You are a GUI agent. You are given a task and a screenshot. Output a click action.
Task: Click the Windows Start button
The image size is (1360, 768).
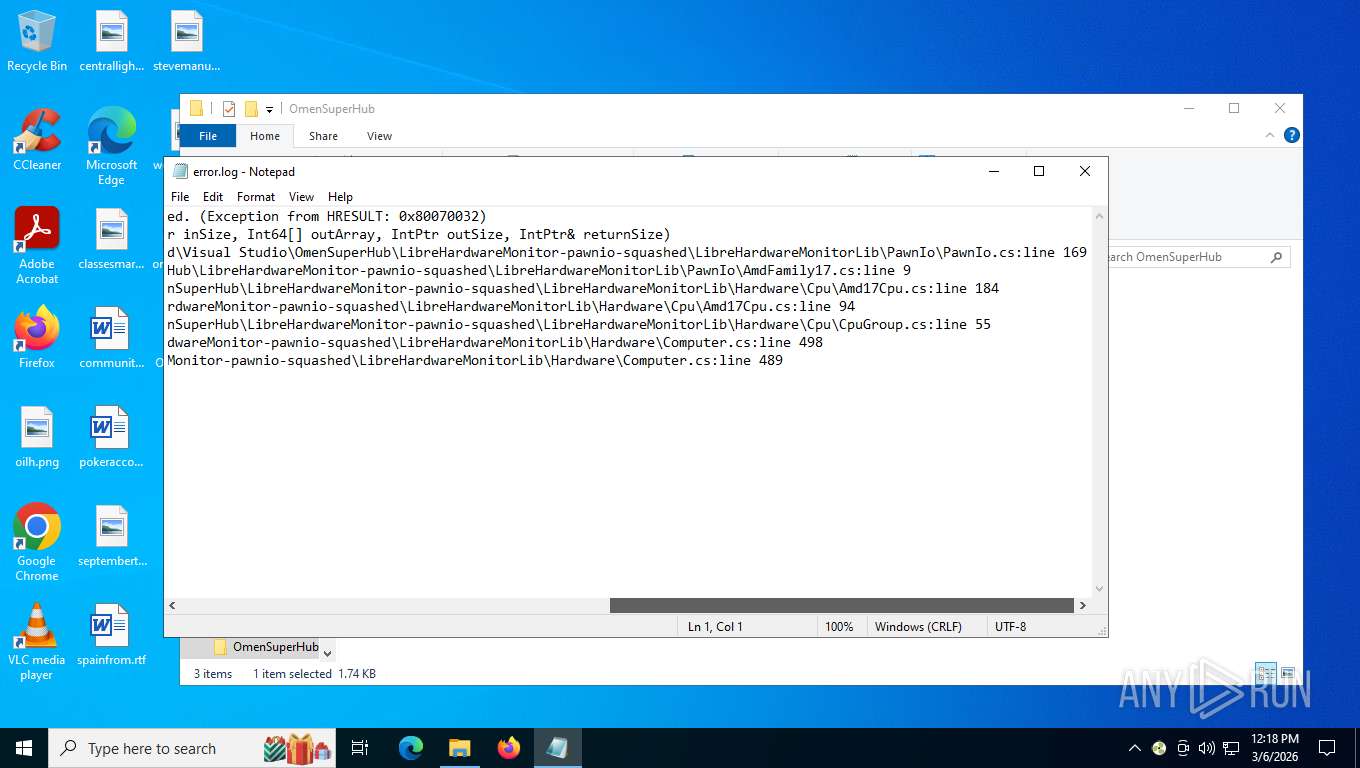24,748
